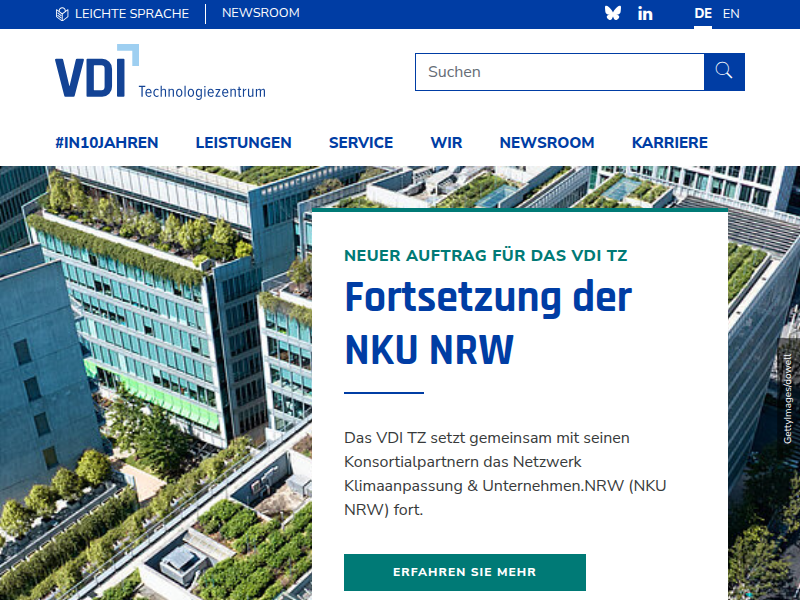Open the NEWSROOM link in top bar
800x600 pixels.
pos(260,14)
